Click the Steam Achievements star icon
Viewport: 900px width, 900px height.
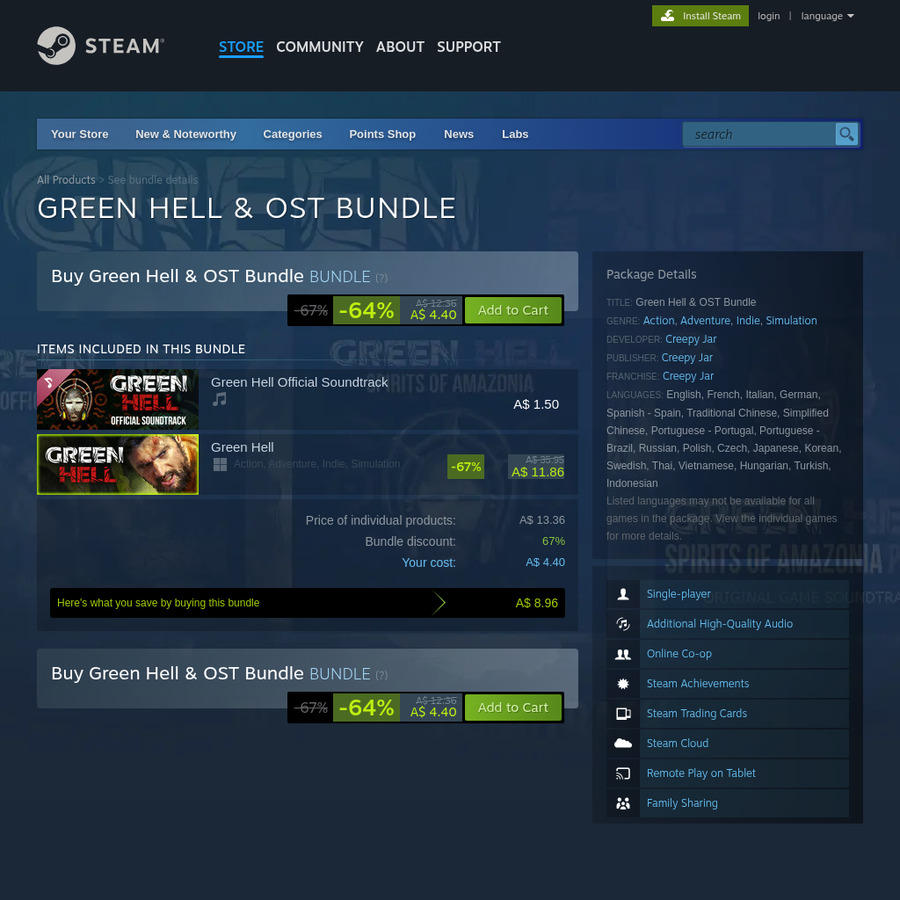pos(623,684)
